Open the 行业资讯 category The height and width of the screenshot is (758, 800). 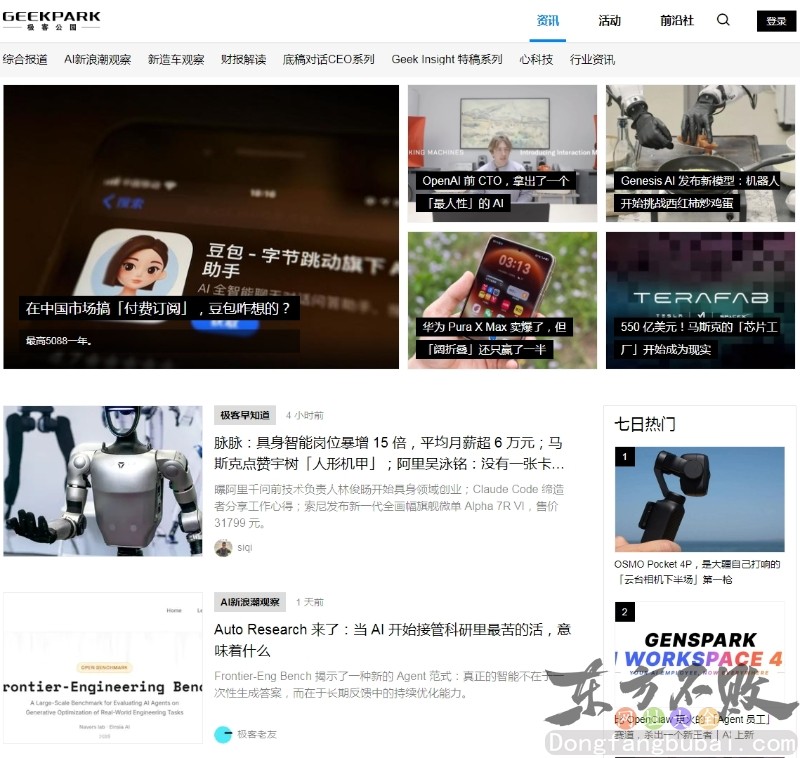coord(592,59)
